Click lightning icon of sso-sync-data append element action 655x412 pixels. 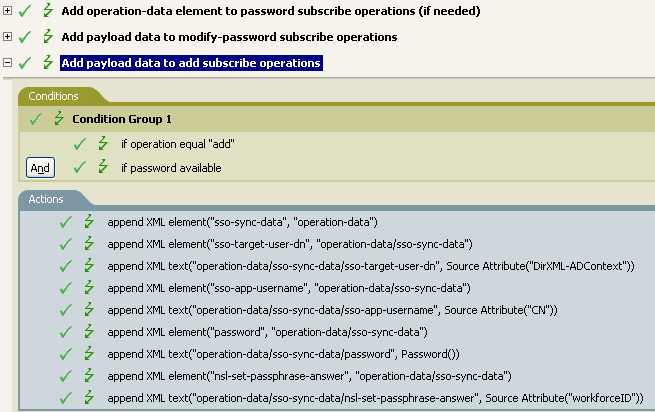pyautogui.click(x=89, y=222)
